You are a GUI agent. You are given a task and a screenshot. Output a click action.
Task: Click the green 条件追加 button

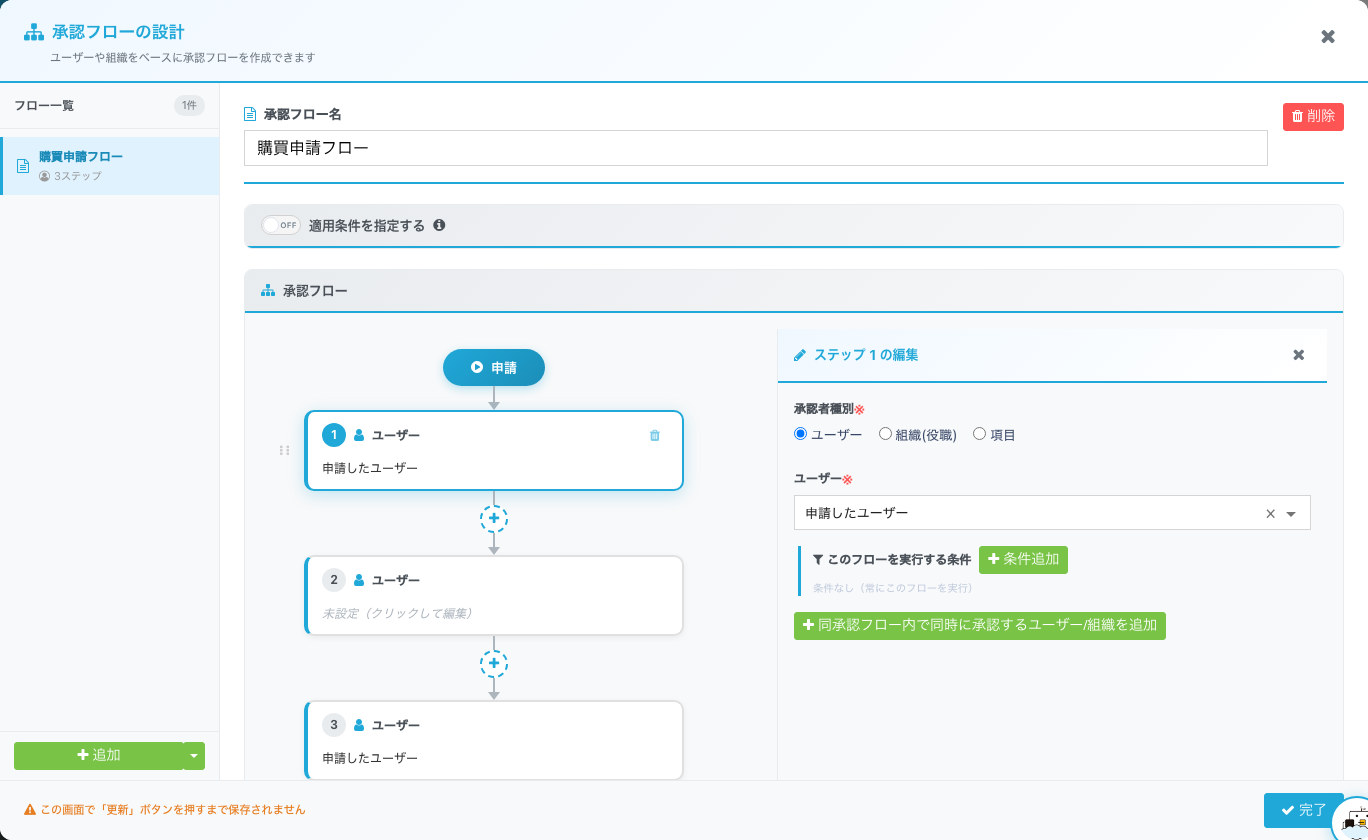[x=1023, y=560]
